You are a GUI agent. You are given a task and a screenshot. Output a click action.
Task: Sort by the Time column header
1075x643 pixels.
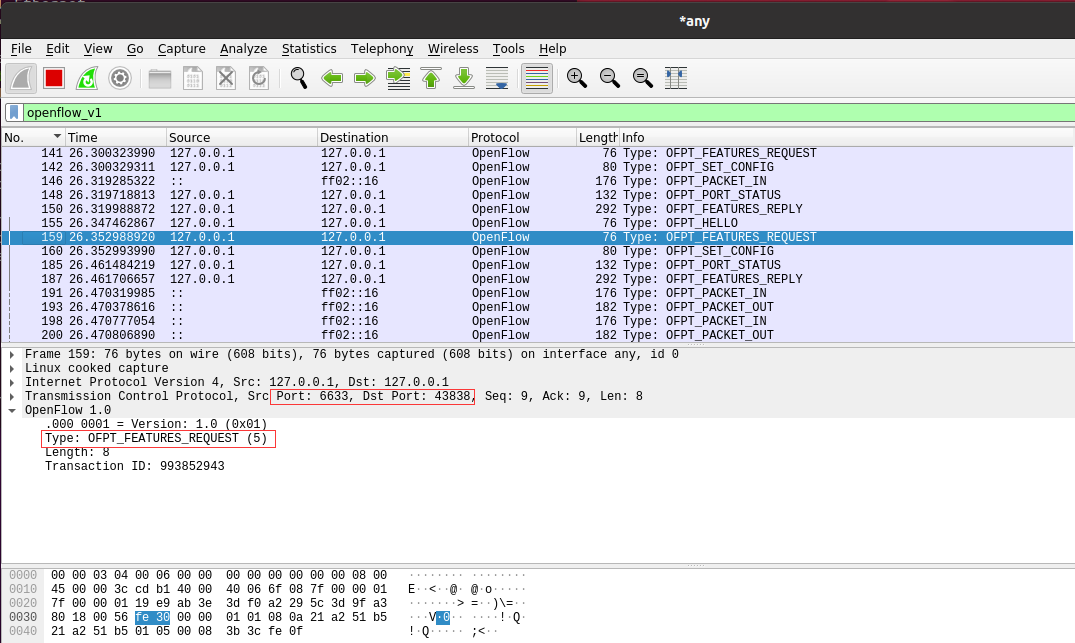[x=115, y=137]
